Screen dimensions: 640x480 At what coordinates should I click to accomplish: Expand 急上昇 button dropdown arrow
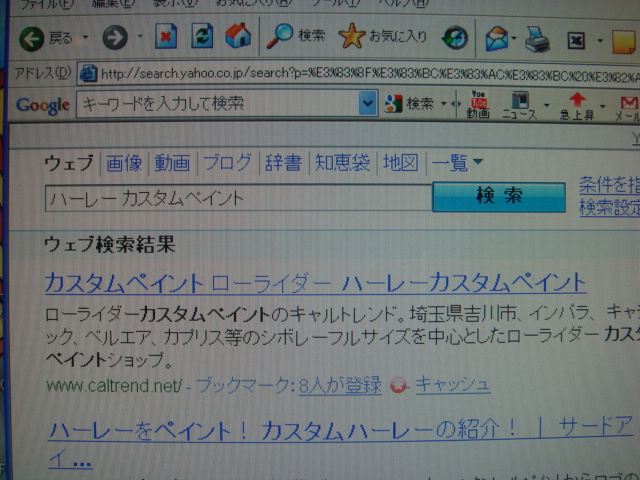click(x=602, y=106)
